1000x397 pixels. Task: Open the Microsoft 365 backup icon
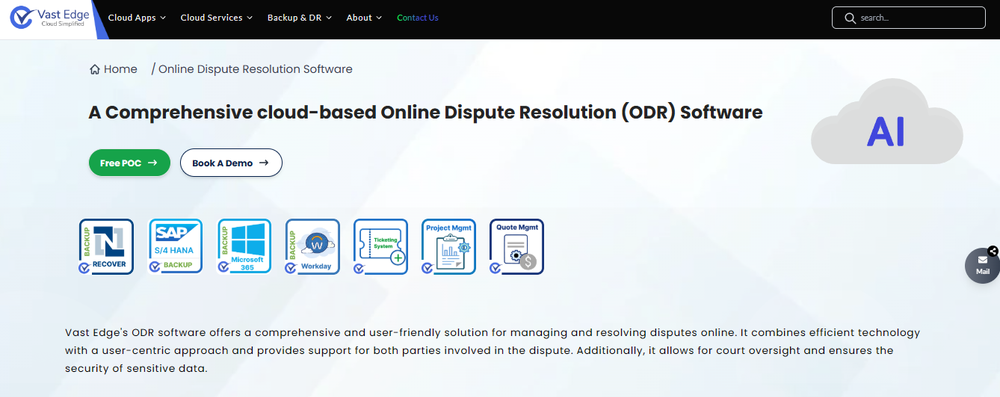point(244,247)
